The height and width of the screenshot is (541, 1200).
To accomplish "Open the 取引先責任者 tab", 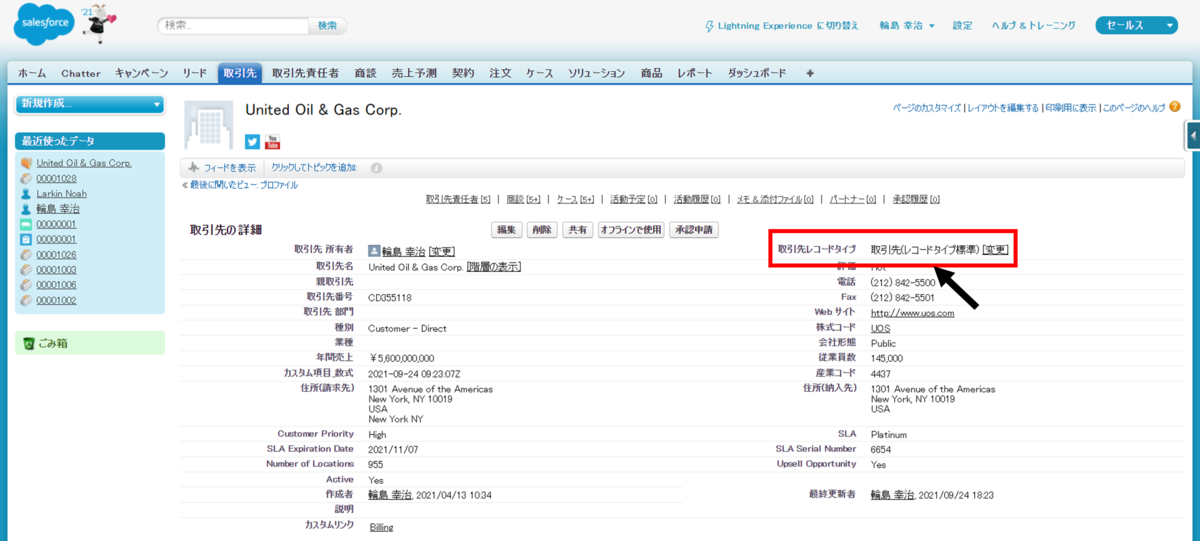I will 305,73.
